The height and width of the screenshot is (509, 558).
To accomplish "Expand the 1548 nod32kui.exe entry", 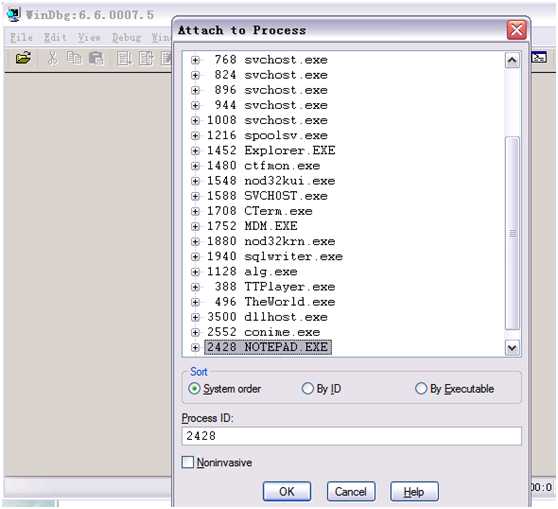I will [x=195, y=181].
